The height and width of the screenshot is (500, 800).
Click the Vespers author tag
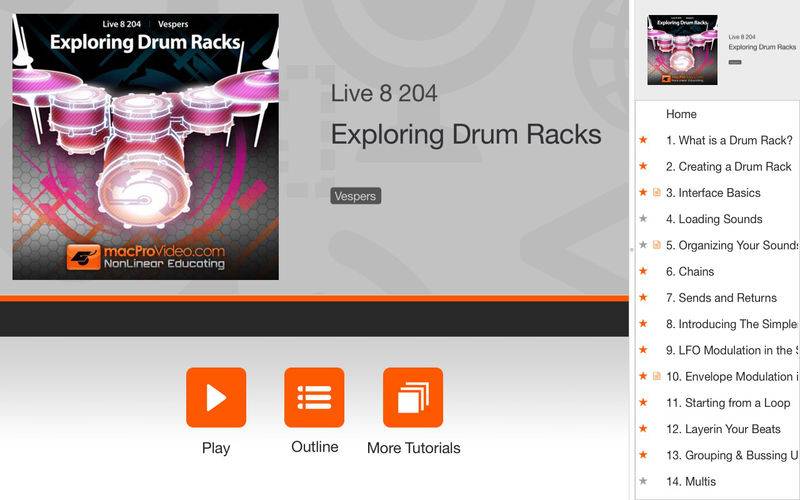pyautogui.click(x=356, y=196)
